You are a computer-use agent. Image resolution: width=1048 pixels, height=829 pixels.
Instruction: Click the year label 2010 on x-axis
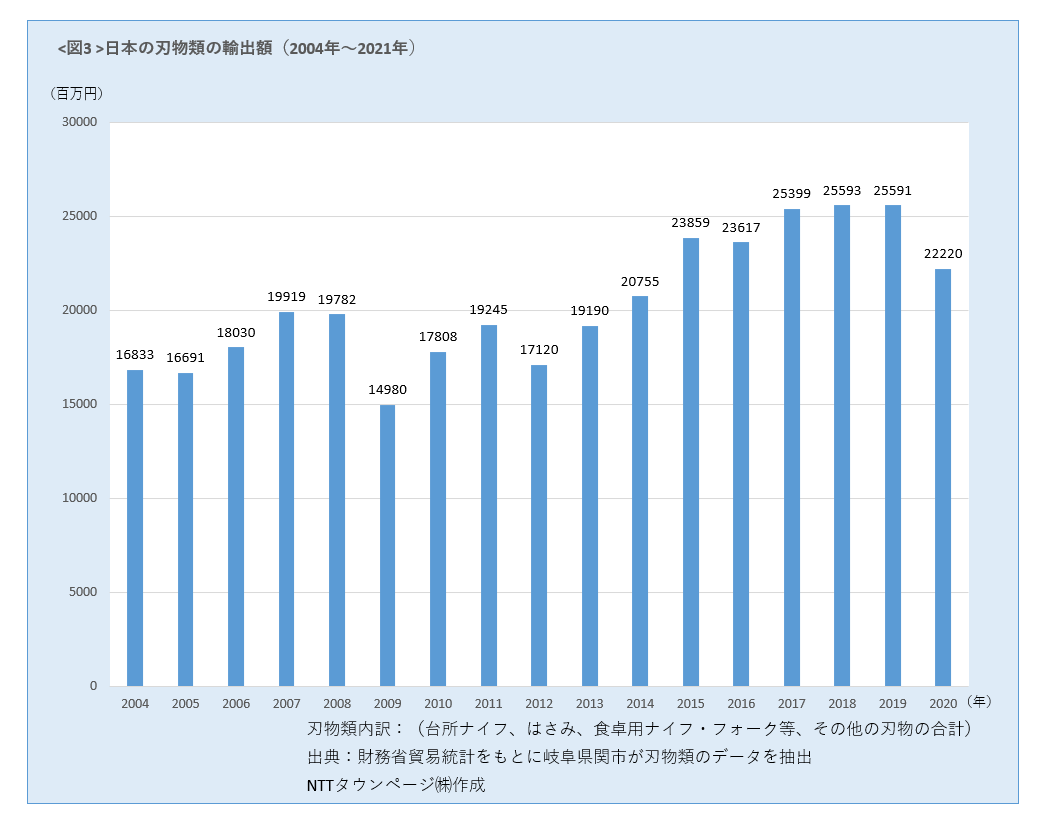pyautogui.click(x=438, y=704)
